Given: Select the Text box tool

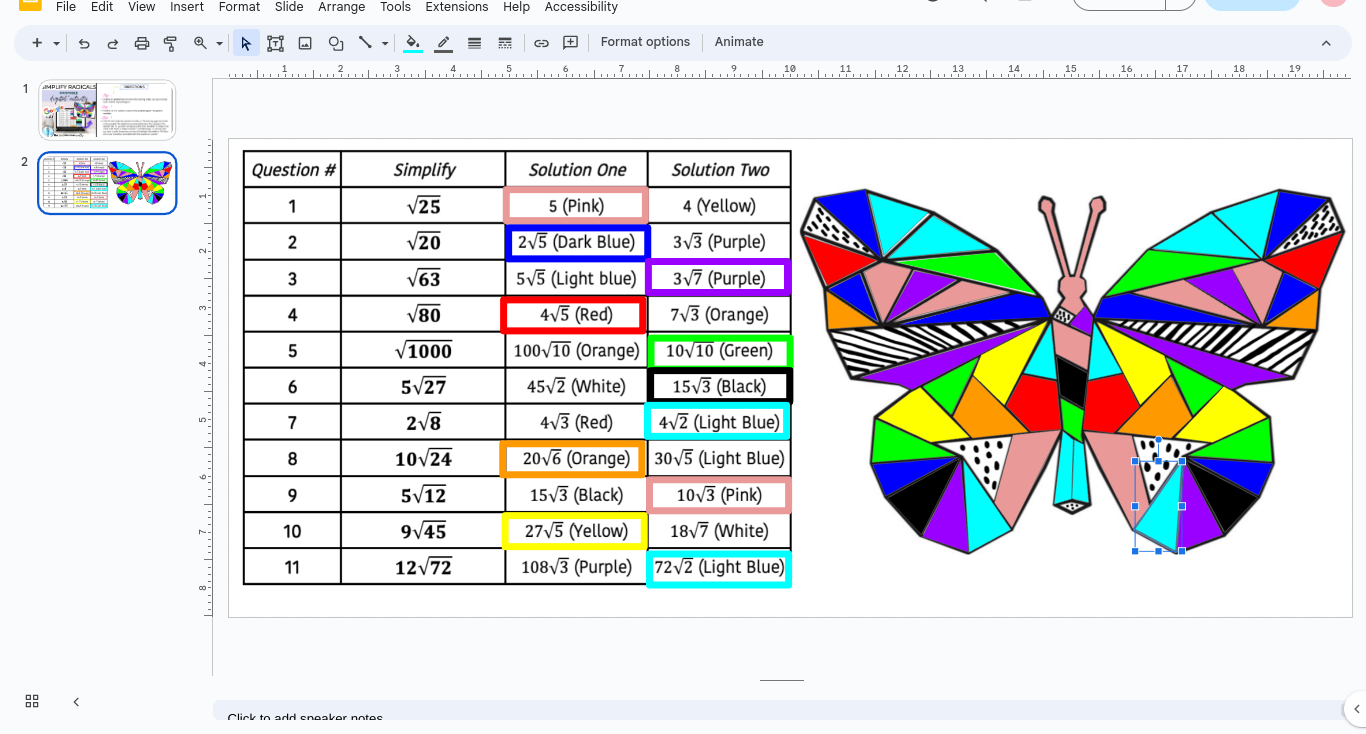Looking at the screenshot, I should point(275,43).
